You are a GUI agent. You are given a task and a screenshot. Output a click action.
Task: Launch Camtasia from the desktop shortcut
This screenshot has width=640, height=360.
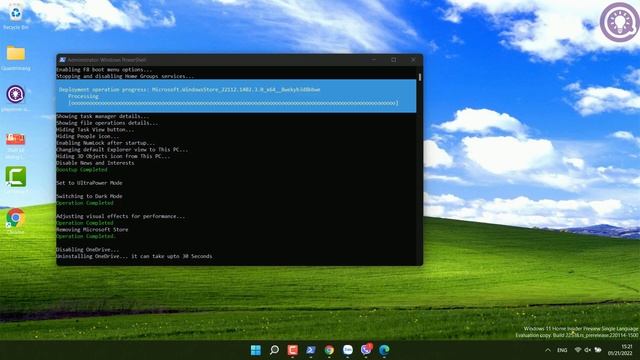(x=16, y=178)
